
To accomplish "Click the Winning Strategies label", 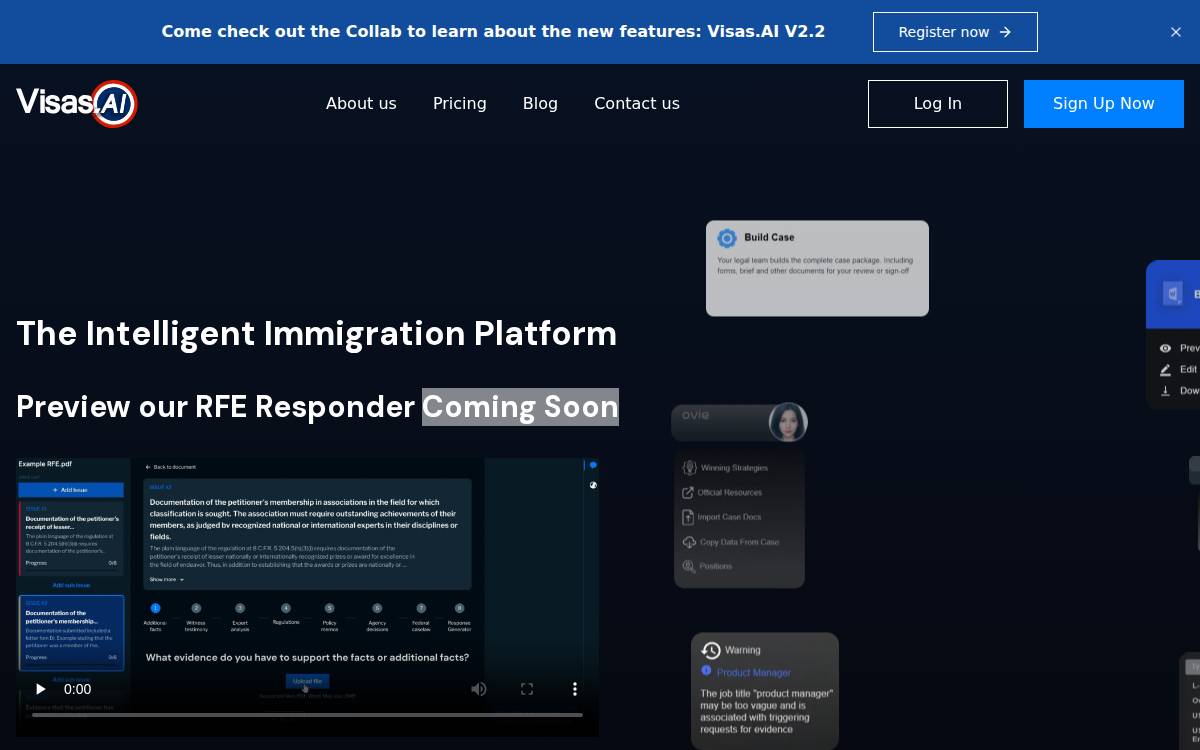I will click(x=734, y=468).
